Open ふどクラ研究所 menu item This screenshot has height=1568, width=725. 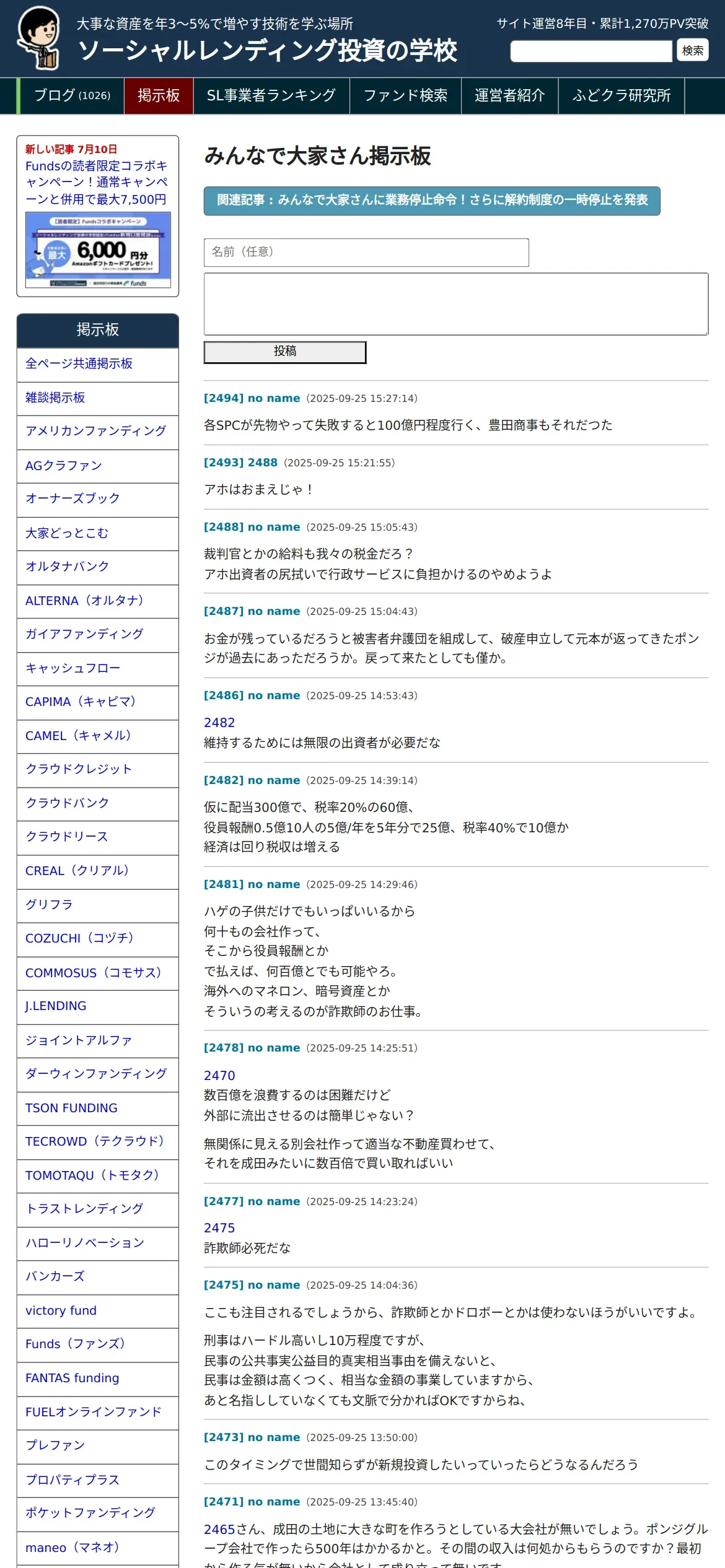tap(621, 96)
